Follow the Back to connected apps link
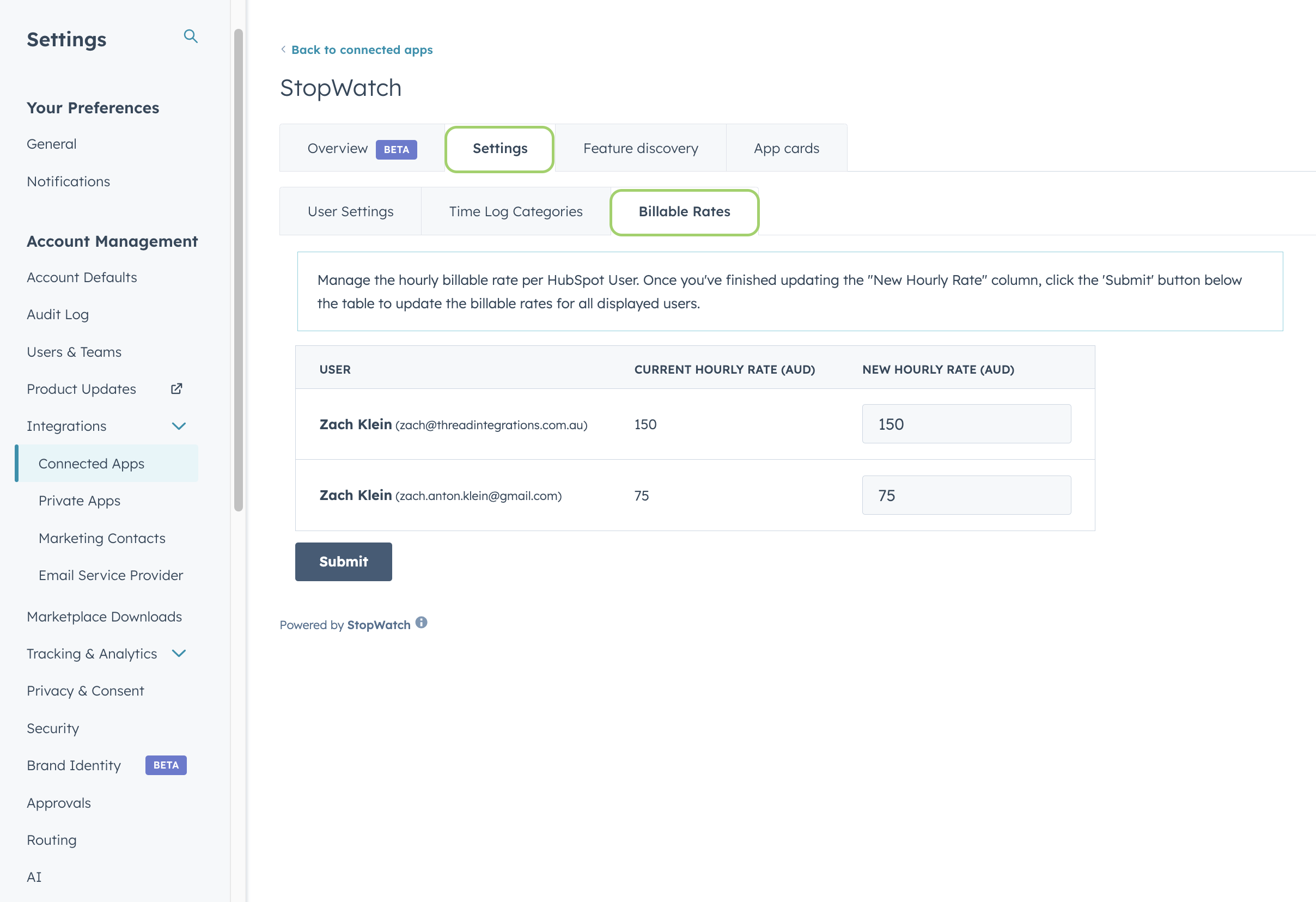 tap(361, 50)
